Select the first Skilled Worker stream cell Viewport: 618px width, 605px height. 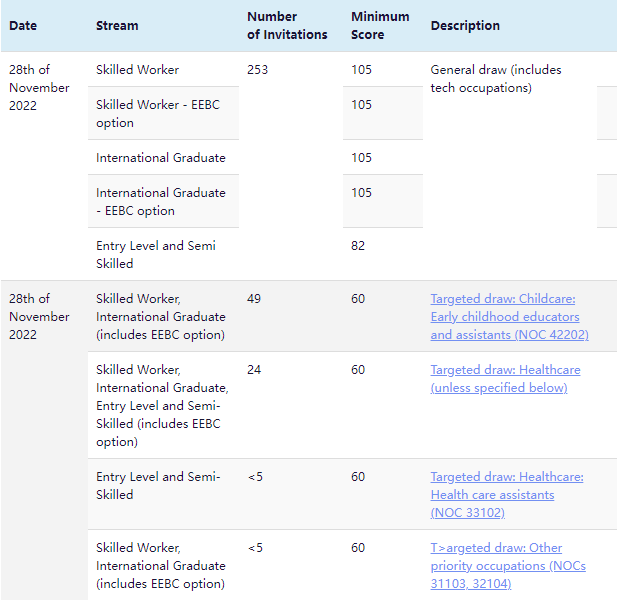[138, 70]
